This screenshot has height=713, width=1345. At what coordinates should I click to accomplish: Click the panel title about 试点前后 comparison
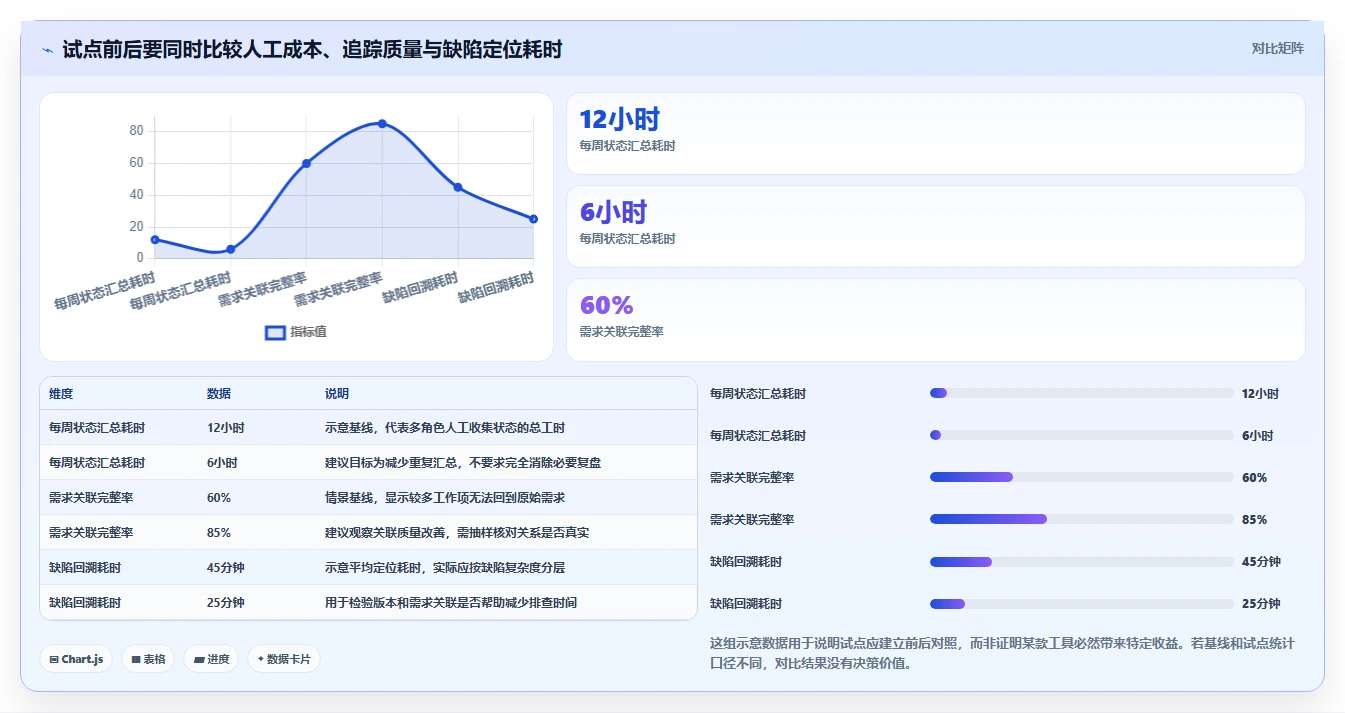pos(312,49)
